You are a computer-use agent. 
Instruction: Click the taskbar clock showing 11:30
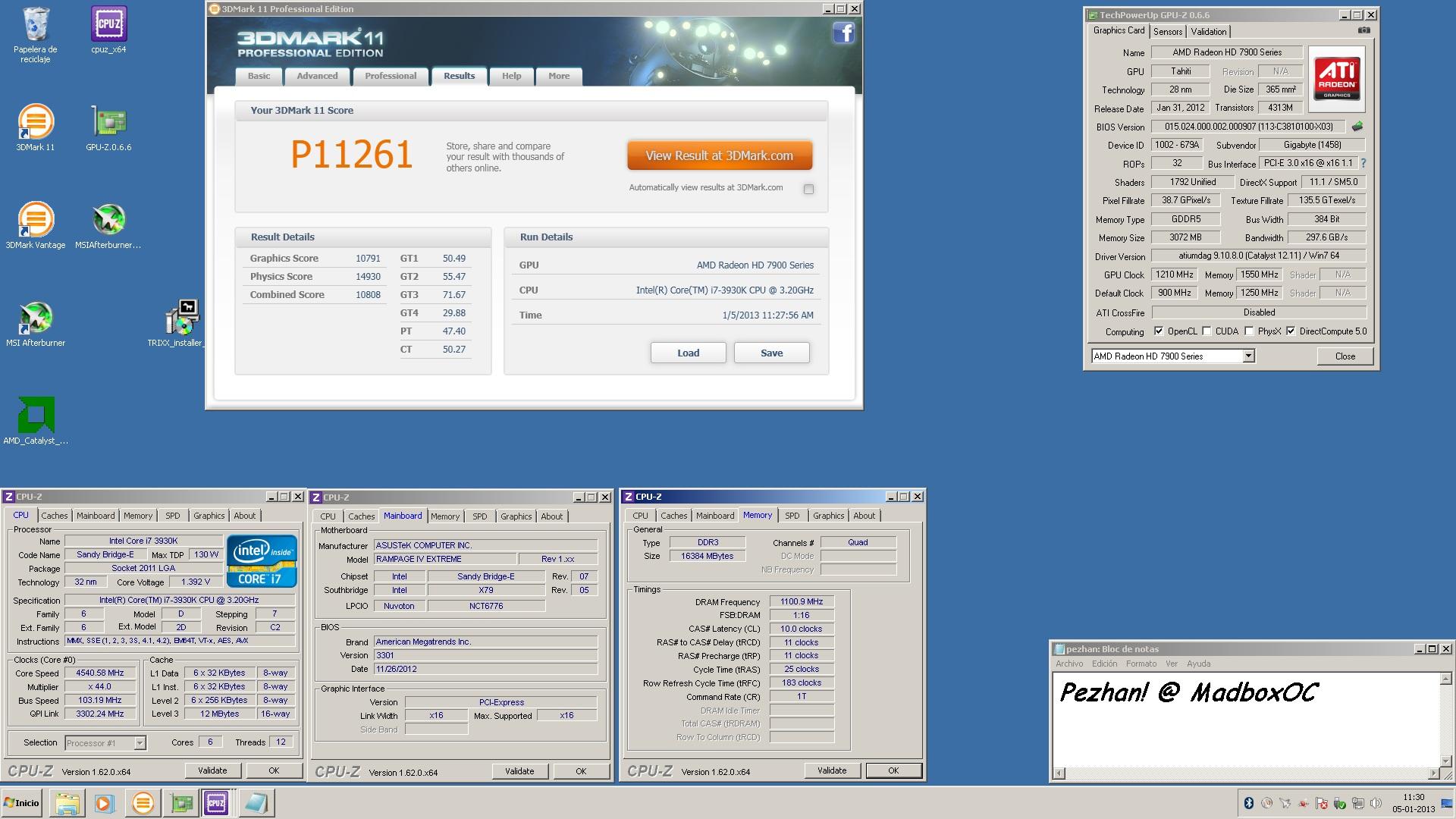click(1414, 803)
